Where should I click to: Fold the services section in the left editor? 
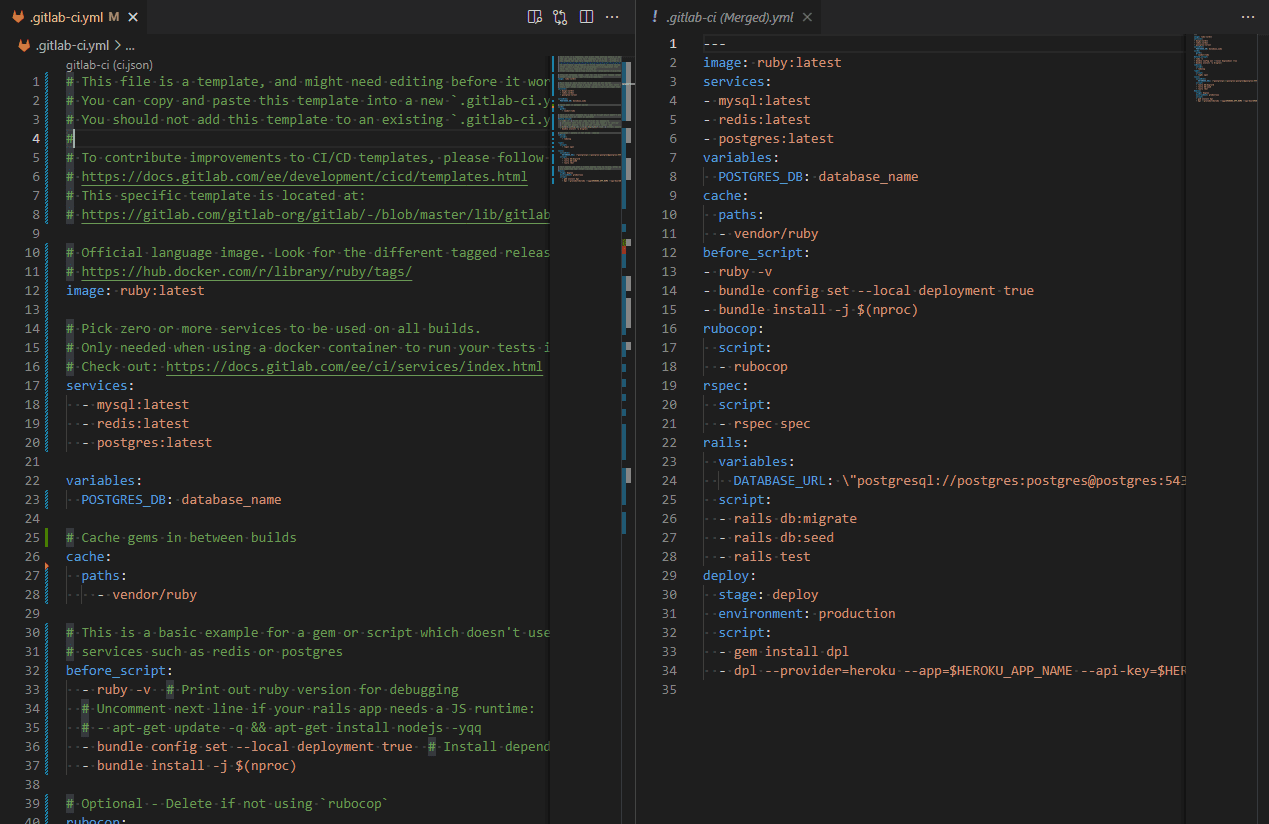[56, 385]
